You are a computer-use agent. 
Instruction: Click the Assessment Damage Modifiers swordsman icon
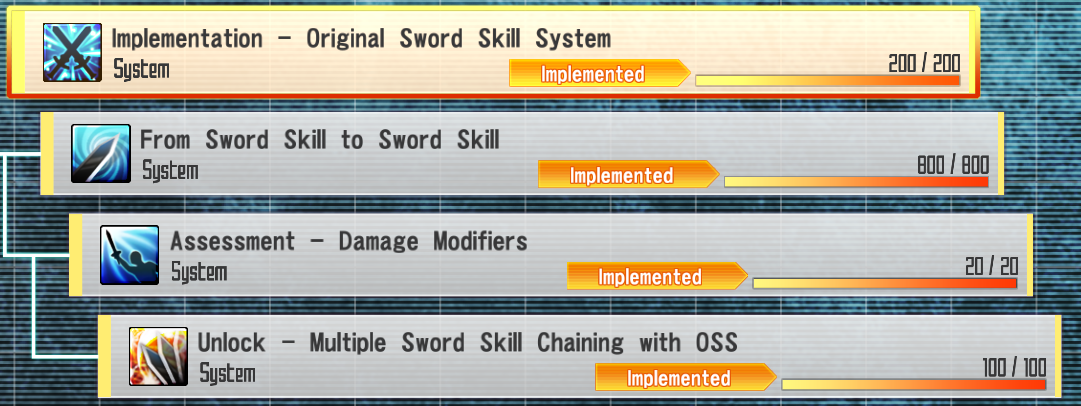click(130, 254)
